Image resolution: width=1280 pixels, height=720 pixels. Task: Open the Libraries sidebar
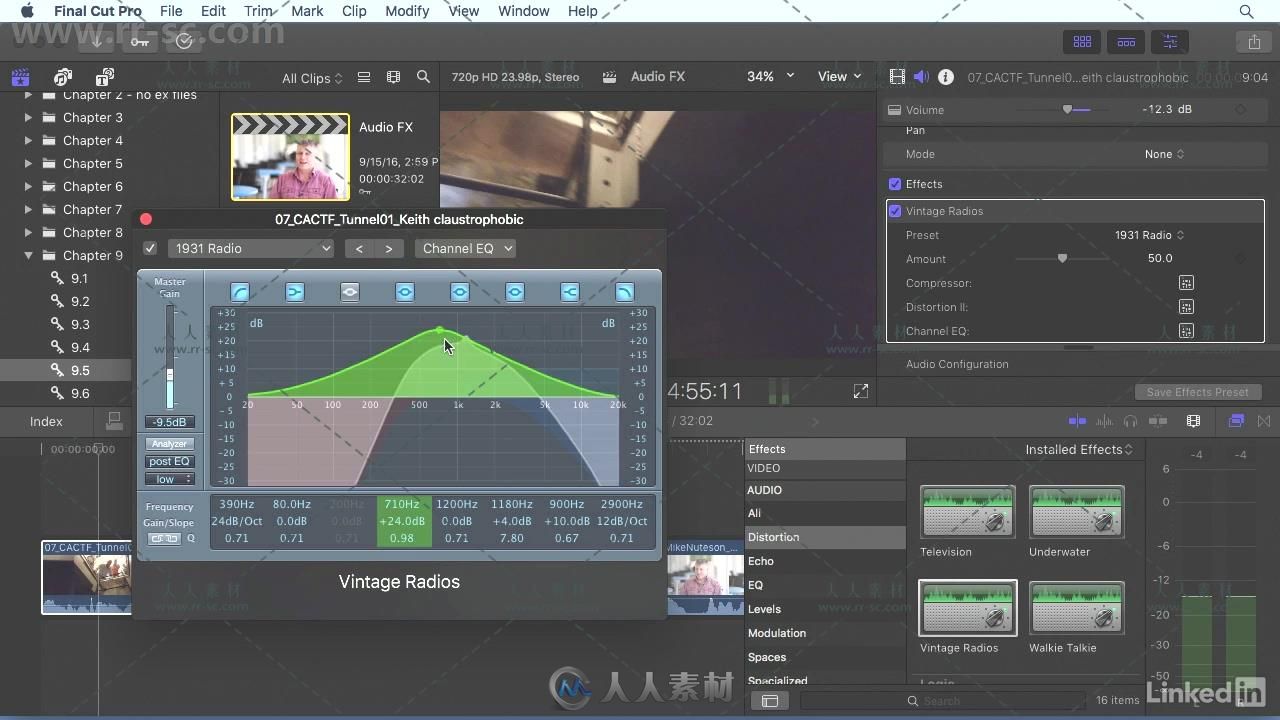point(20,78)
